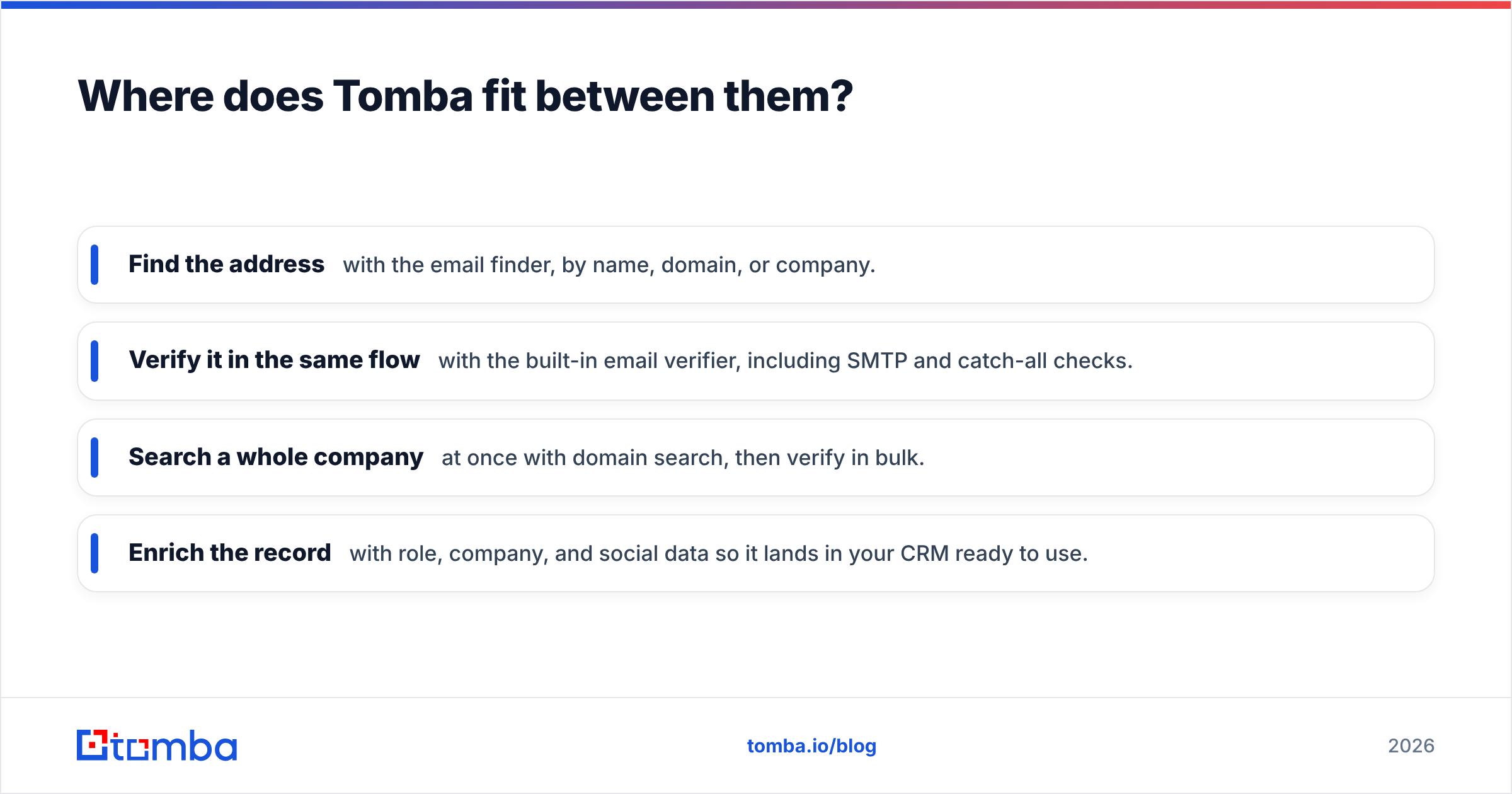Click the gradient color bar at the top
Image resolution: width=1512 pixels, height=794 pixels.
click(x=756, y=4)
